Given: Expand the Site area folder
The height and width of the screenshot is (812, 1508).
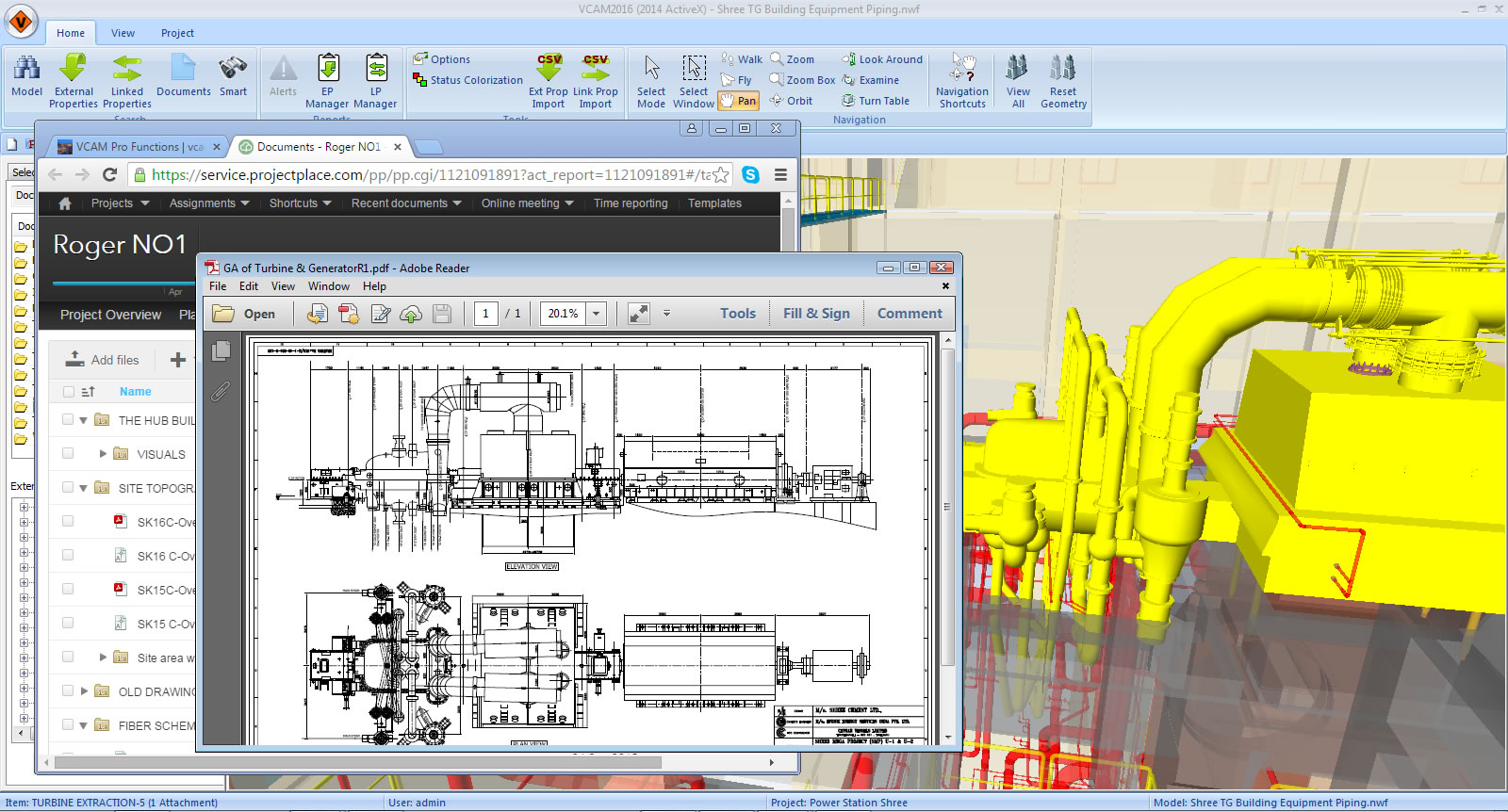Looking at the screenshot, I should [x=103, y=657].
